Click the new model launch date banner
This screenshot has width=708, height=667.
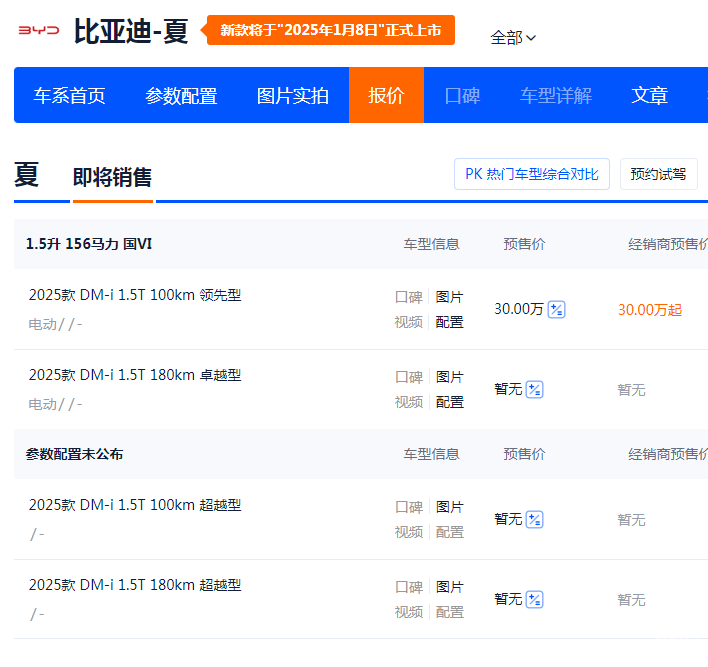331,30
